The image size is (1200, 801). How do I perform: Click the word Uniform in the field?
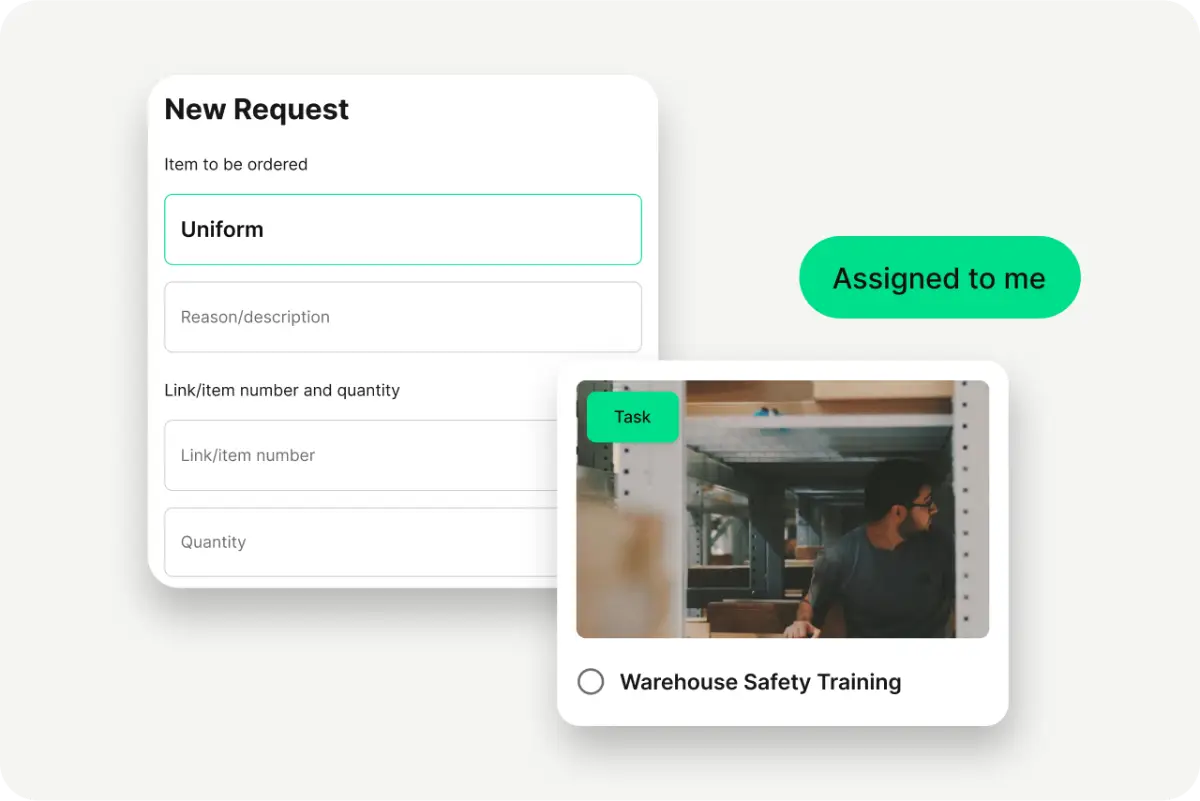(x=222, y=229)
